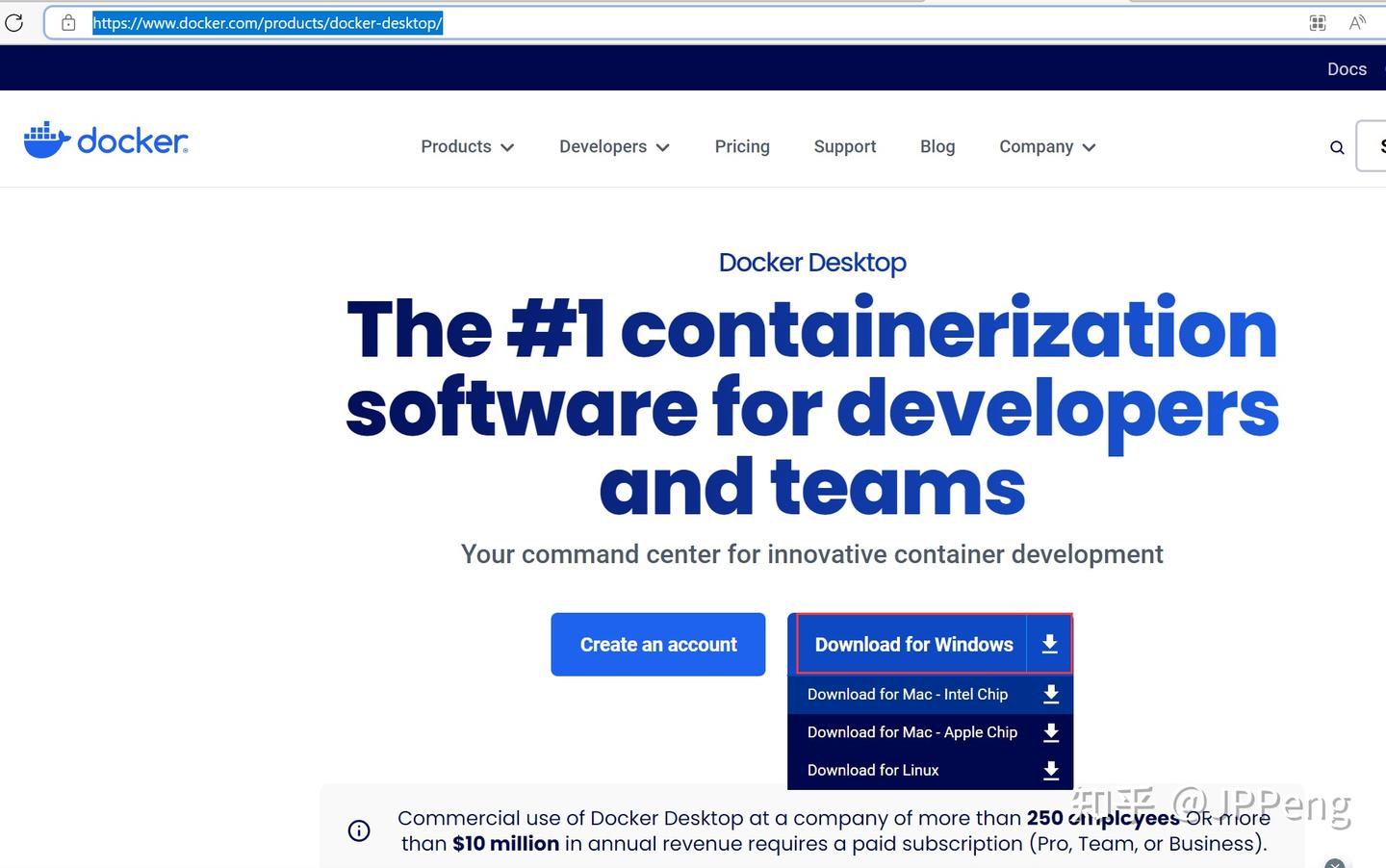Click download icon for Linux row

point(1051,770)
